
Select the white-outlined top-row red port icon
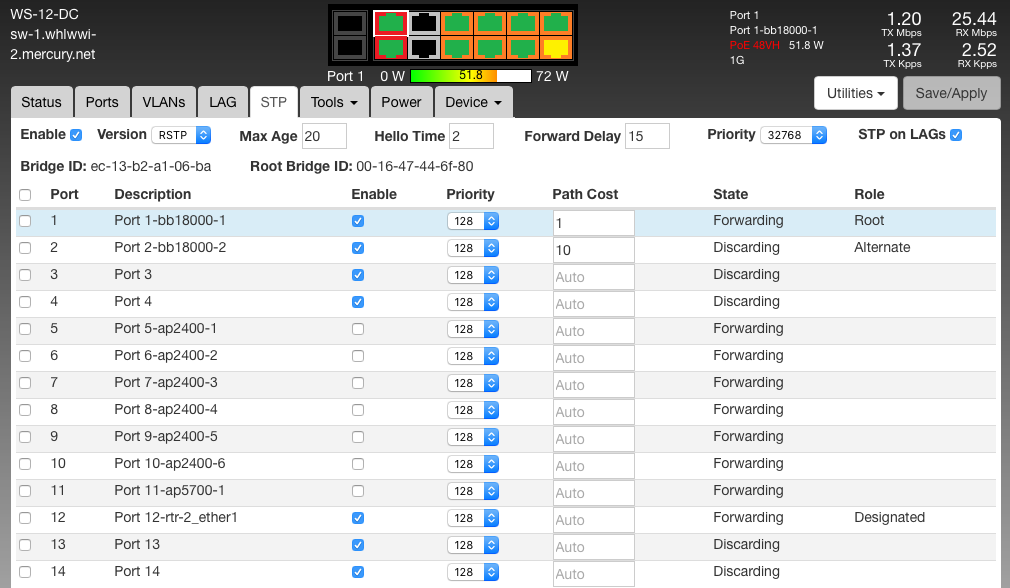(x=391, y=23)
